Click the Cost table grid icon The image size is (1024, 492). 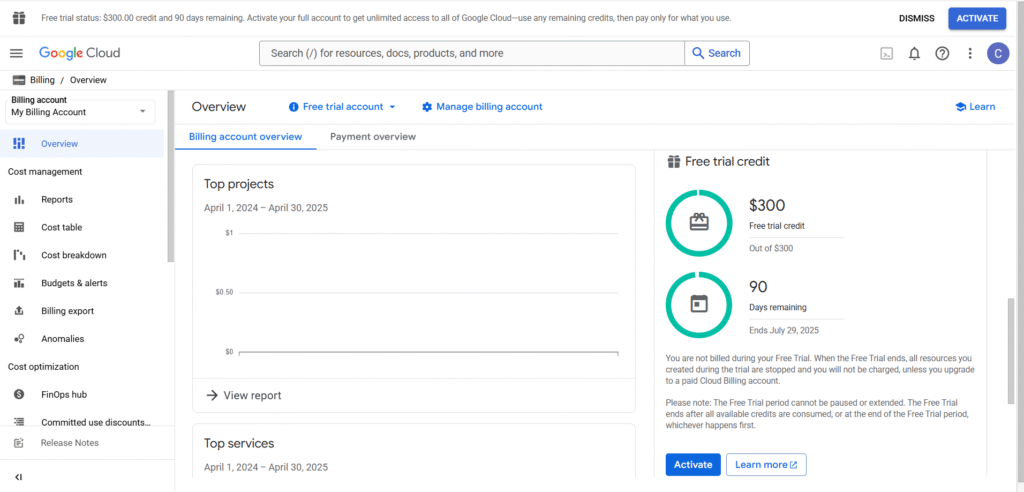(x=19, y=227)
